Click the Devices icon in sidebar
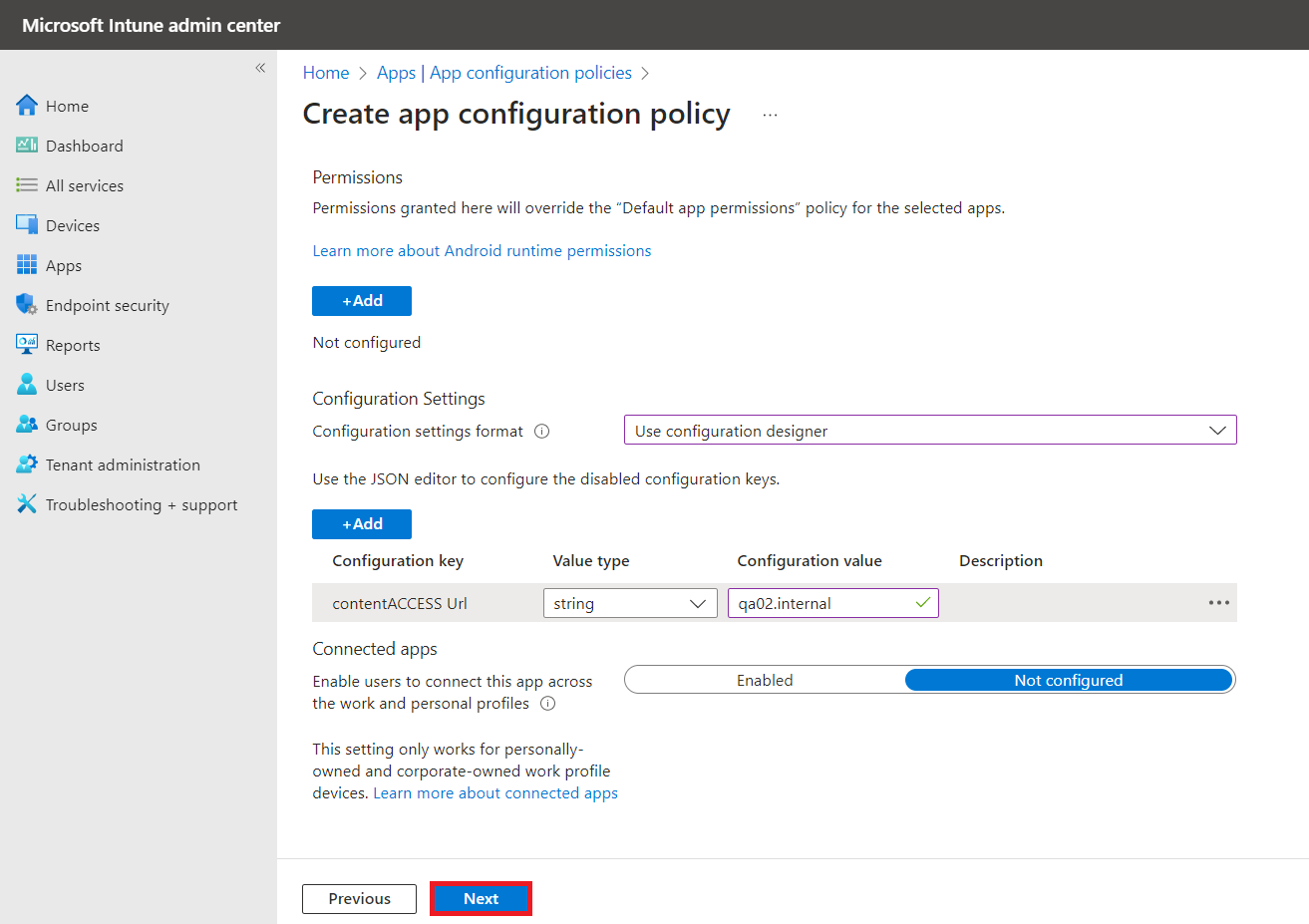The image size is (1309, 924). 27,225
